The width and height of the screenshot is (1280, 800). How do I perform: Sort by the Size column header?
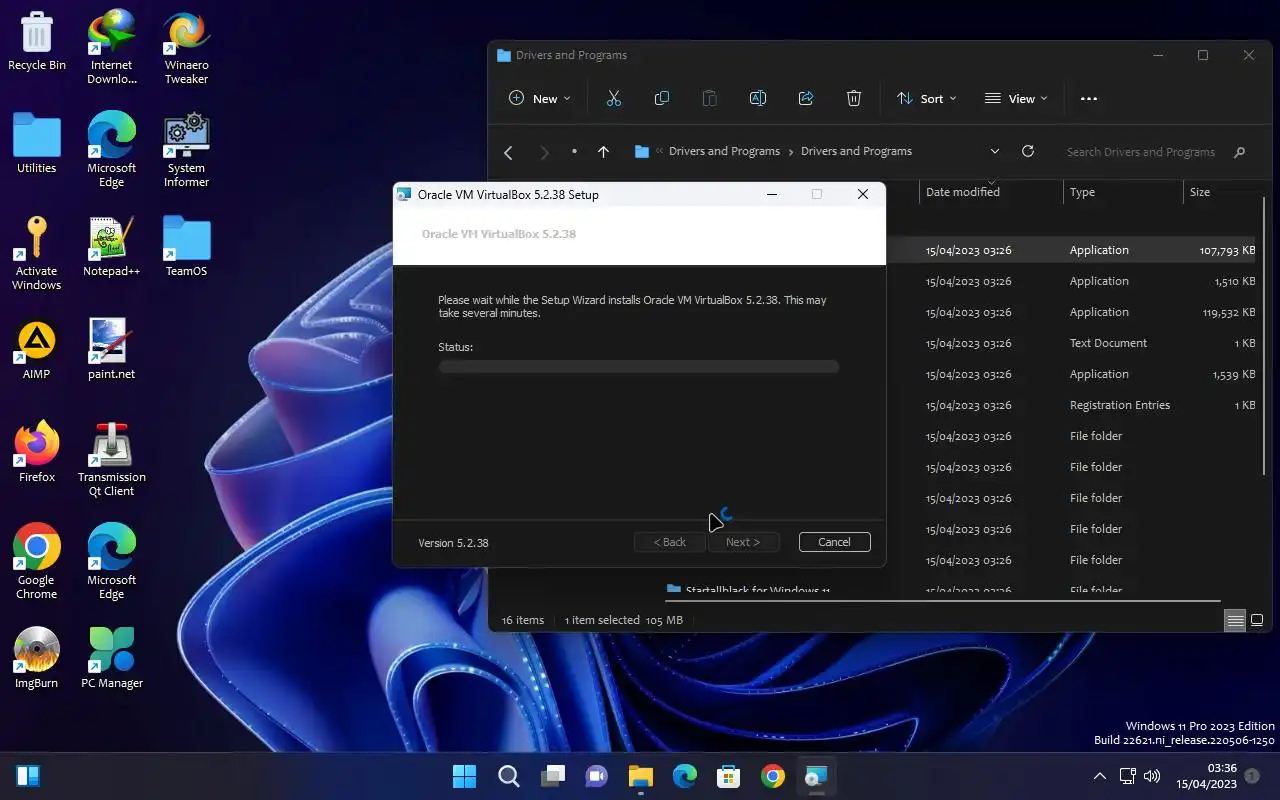tap(1222, 192)
